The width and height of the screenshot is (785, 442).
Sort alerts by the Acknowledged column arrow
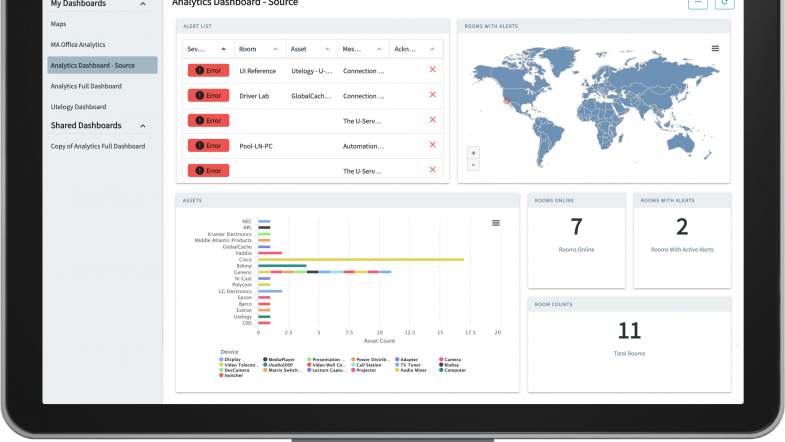[x=432, y=49]
